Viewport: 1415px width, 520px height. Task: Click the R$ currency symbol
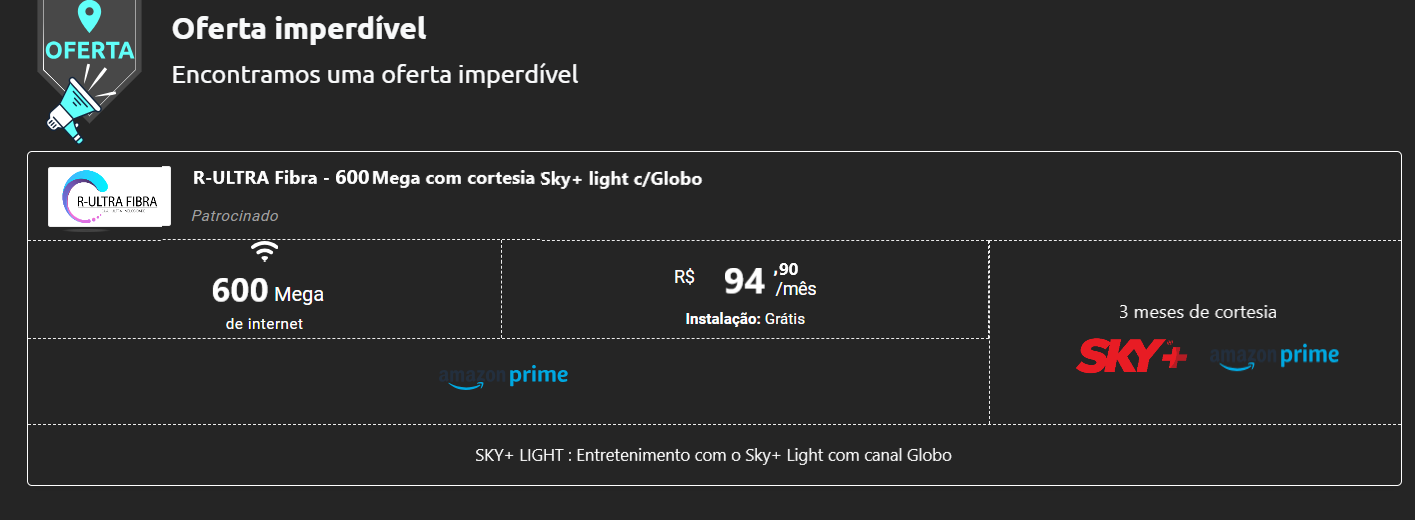pyautogui.click(x=684, y=277)
